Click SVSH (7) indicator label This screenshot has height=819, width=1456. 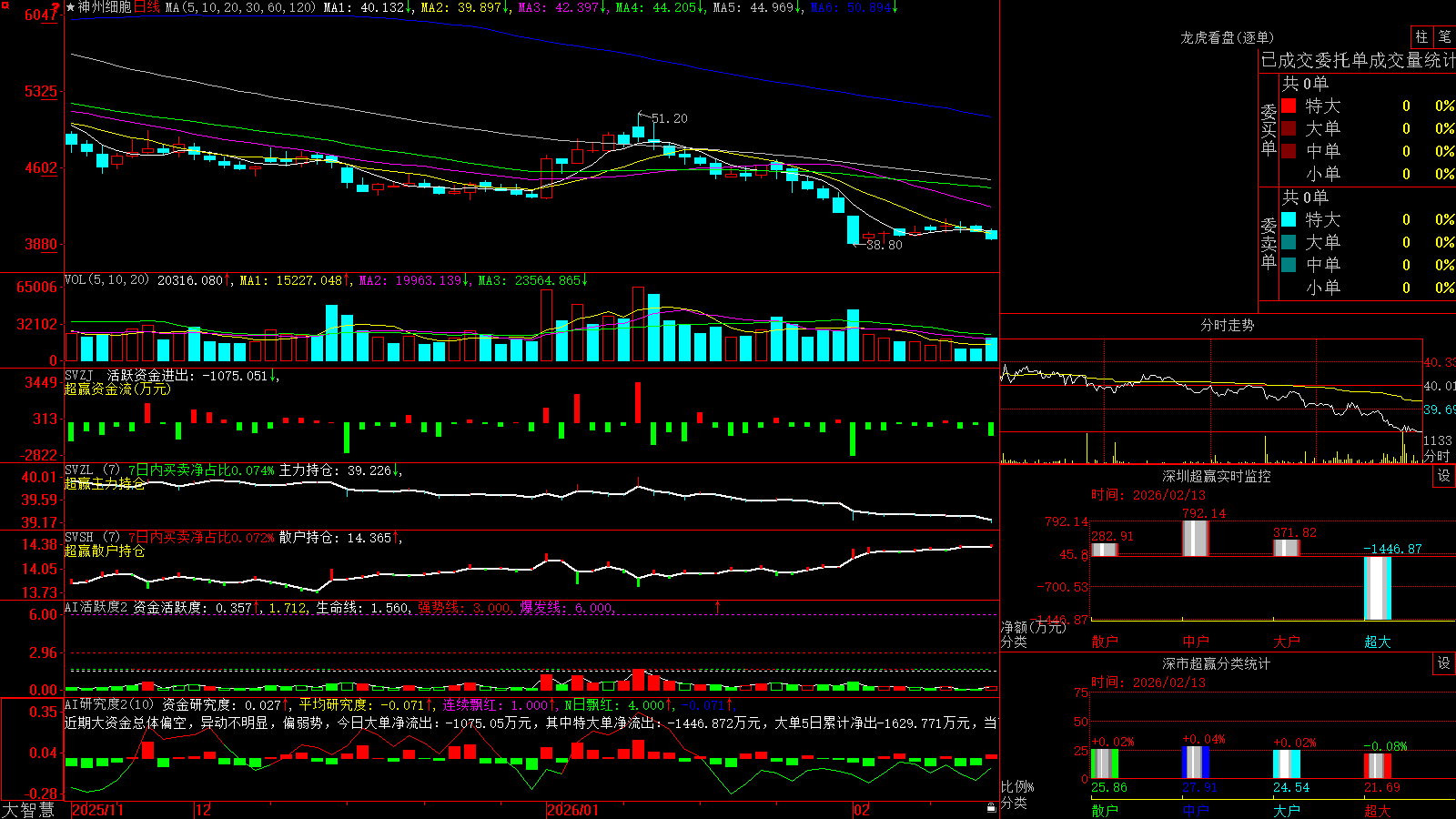click(x=92, y=538)
